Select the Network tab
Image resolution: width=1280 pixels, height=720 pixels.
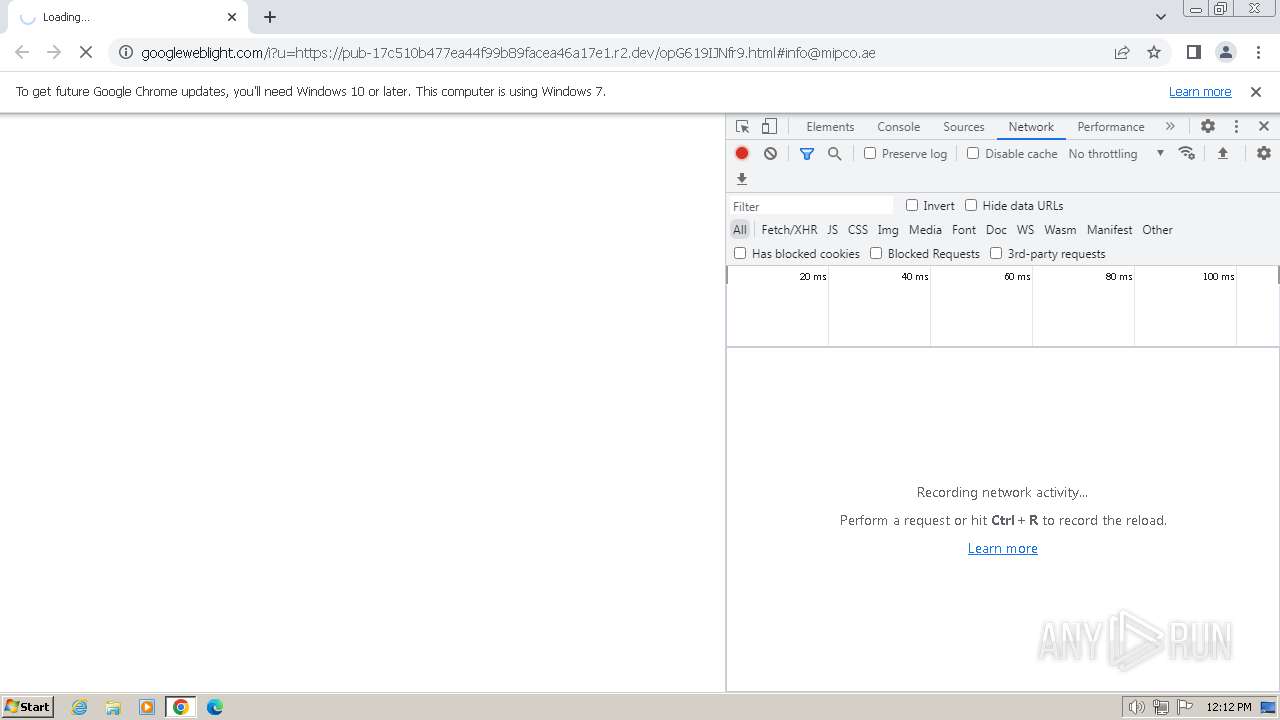[1031, 127]
